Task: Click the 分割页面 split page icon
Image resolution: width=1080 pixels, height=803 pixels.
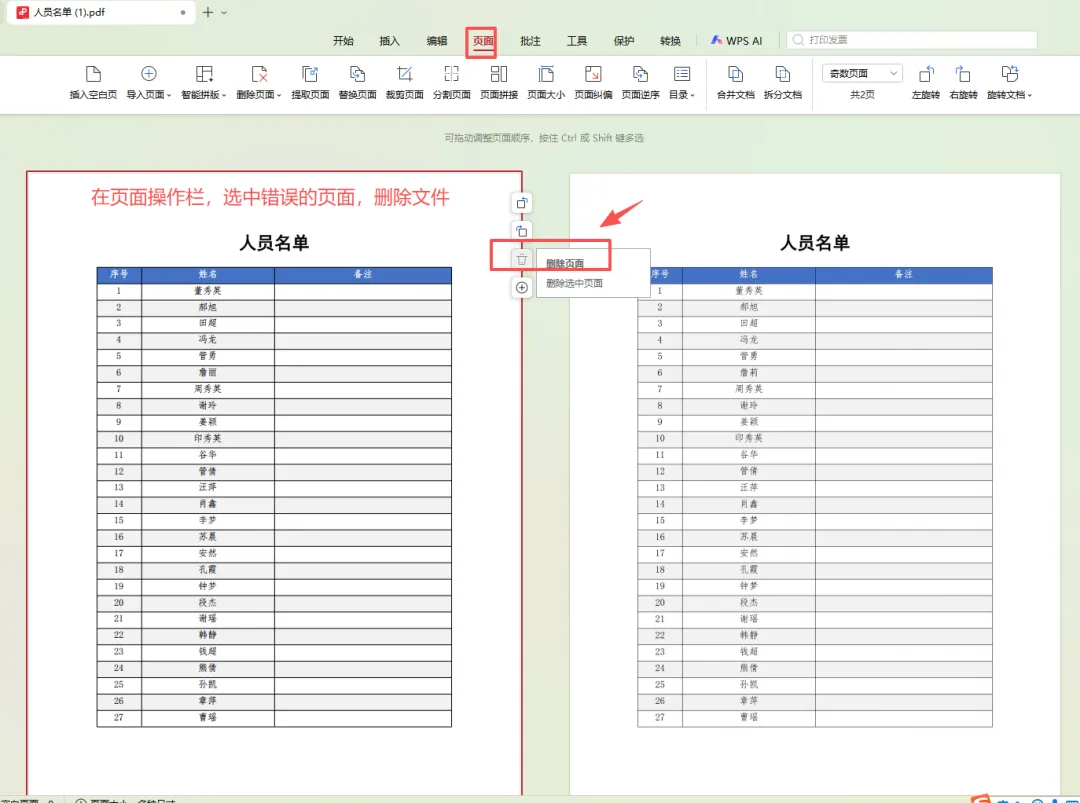Action: pyautogui.click(x=452, y=74)
